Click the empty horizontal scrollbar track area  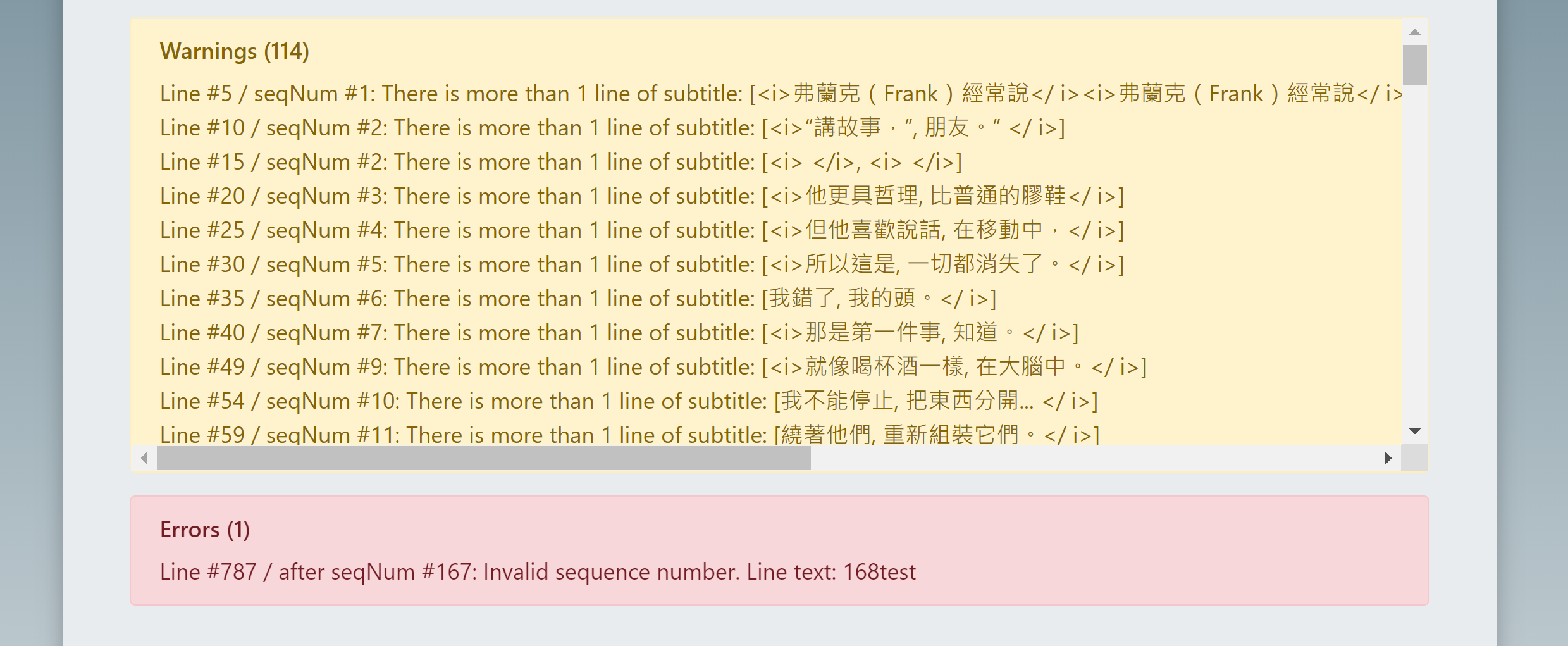(1093, 457)
